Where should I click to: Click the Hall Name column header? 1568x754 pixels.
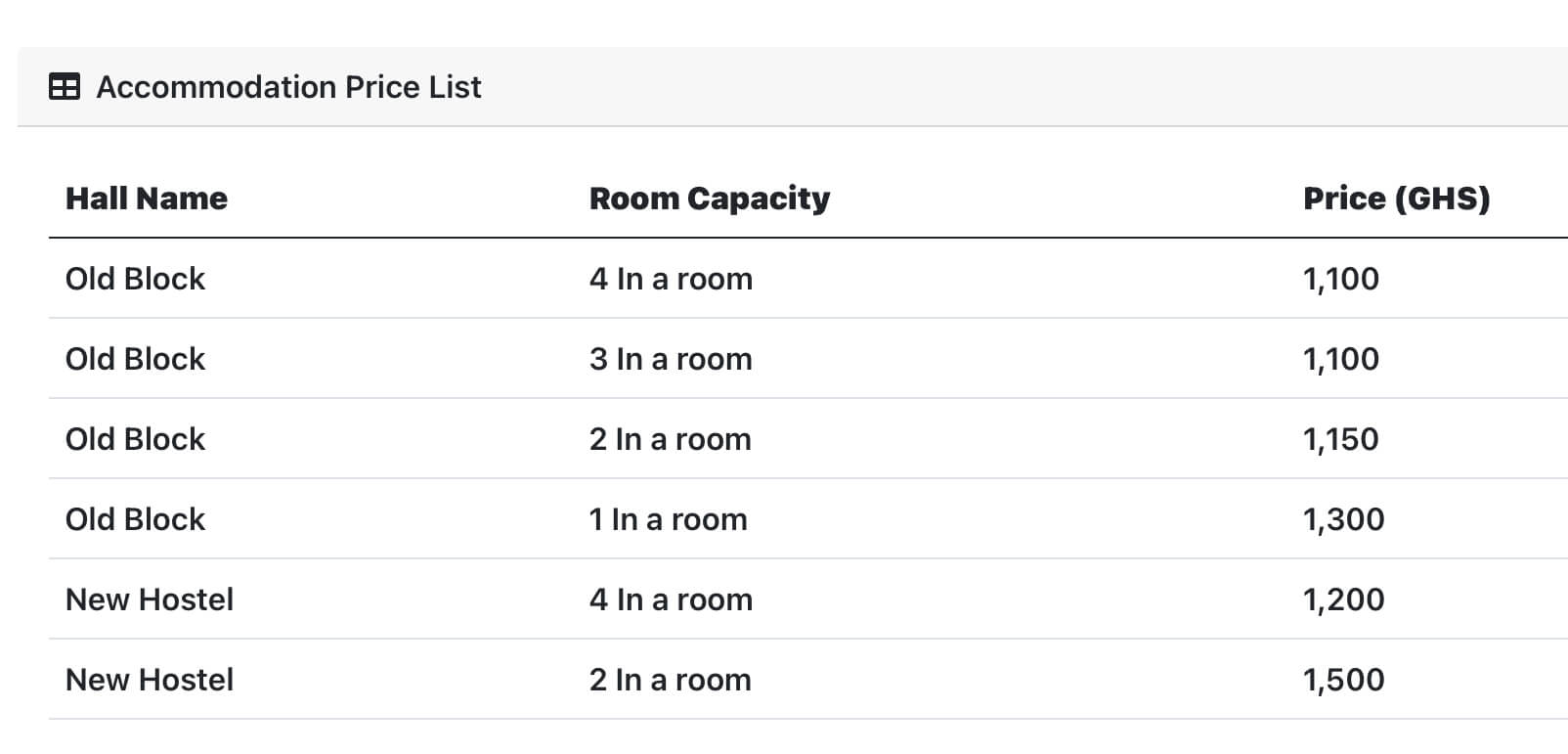click(x=147, y=199)
